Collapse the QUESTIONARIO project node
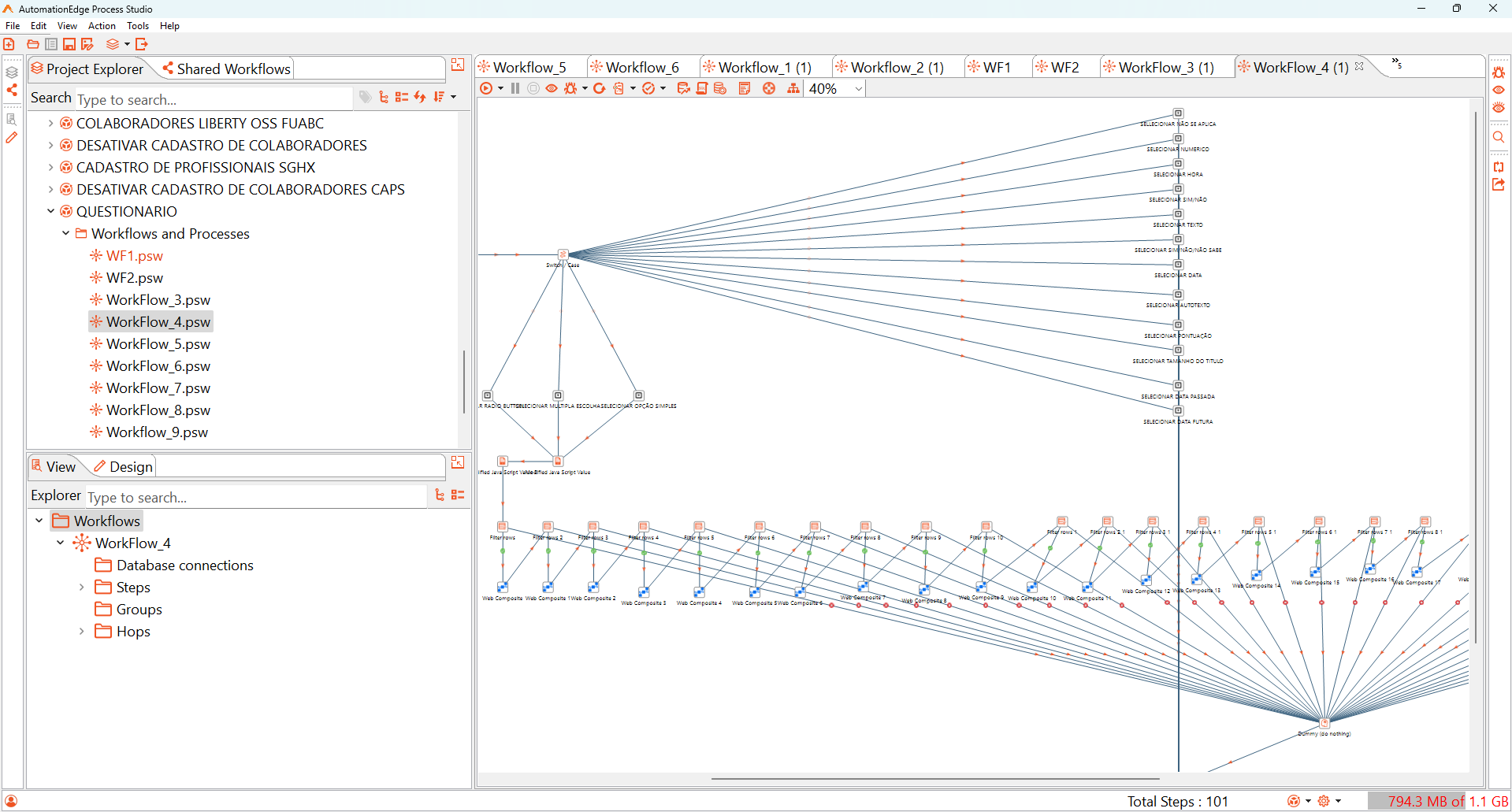The height and width of the screenshot is (812, 1512). [51, 211]
